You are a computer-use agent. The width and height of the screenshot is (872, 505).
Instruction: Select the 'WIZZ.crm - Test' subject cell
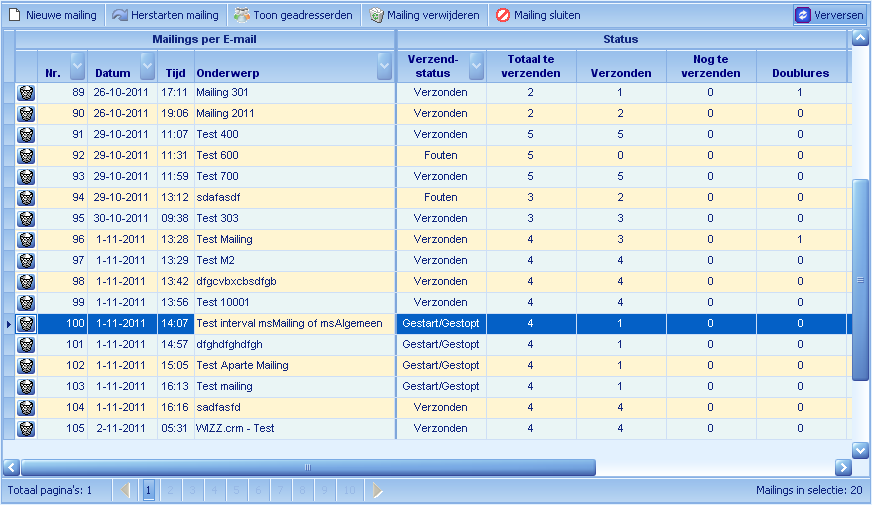pyautogui.click(x=295, y=429)
